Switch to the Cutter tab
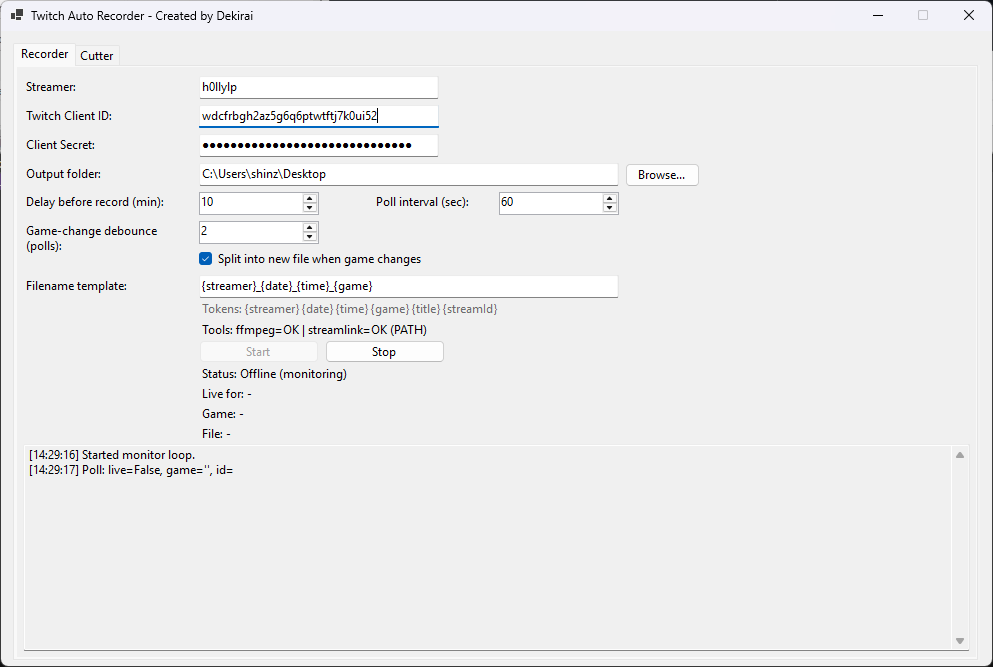993x667 pixels. pyautogui.click(x=96, y=56)
